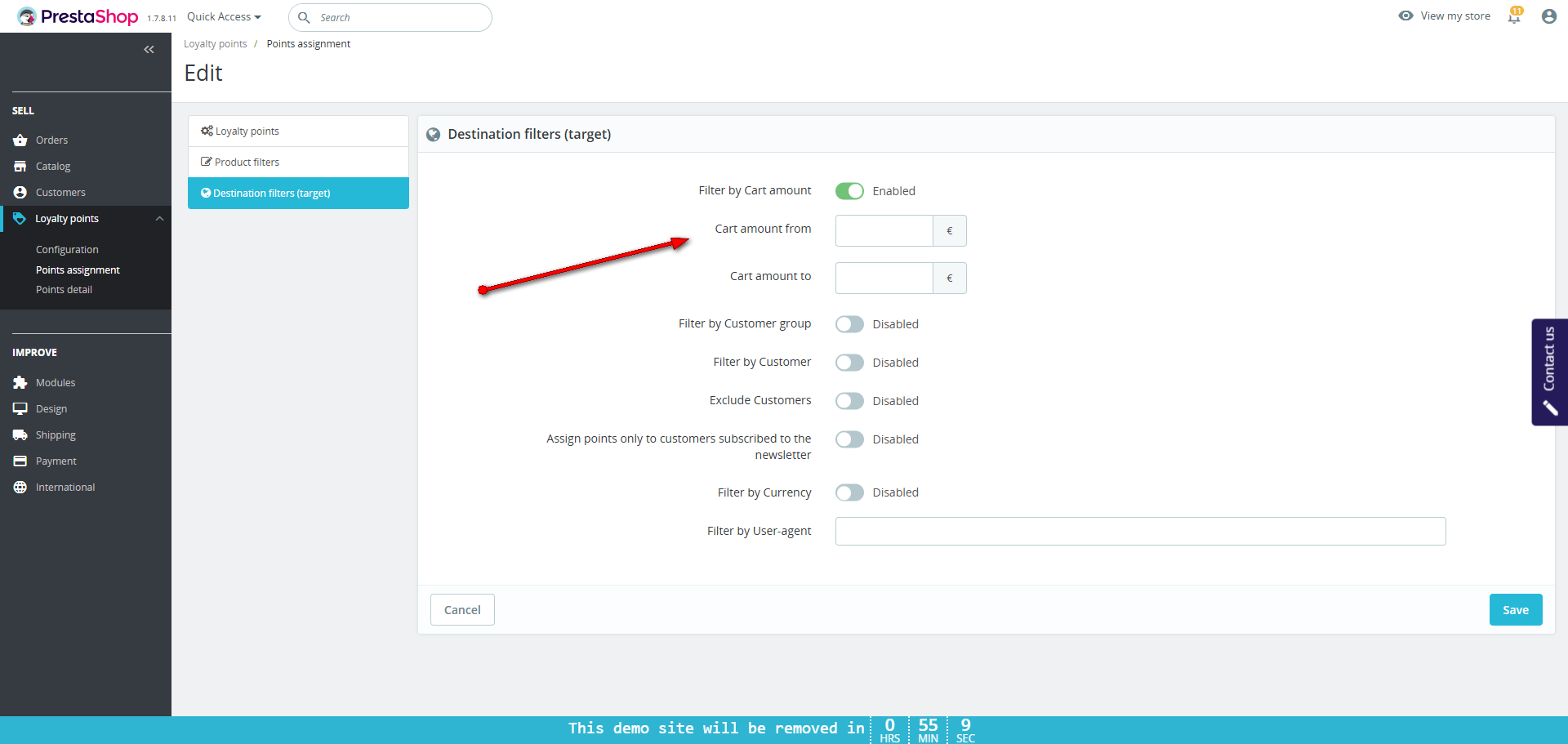Image resolution: width=1568 pixels, height=744 pixels.
Task: Click the top Search input field
Action: coord(390,17)
